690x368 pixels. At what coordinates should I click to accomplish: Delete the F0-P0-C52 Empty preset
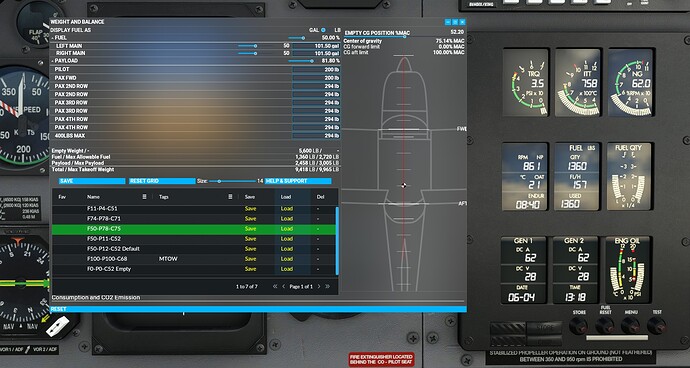pyautogui.click(x=318, y=269)
